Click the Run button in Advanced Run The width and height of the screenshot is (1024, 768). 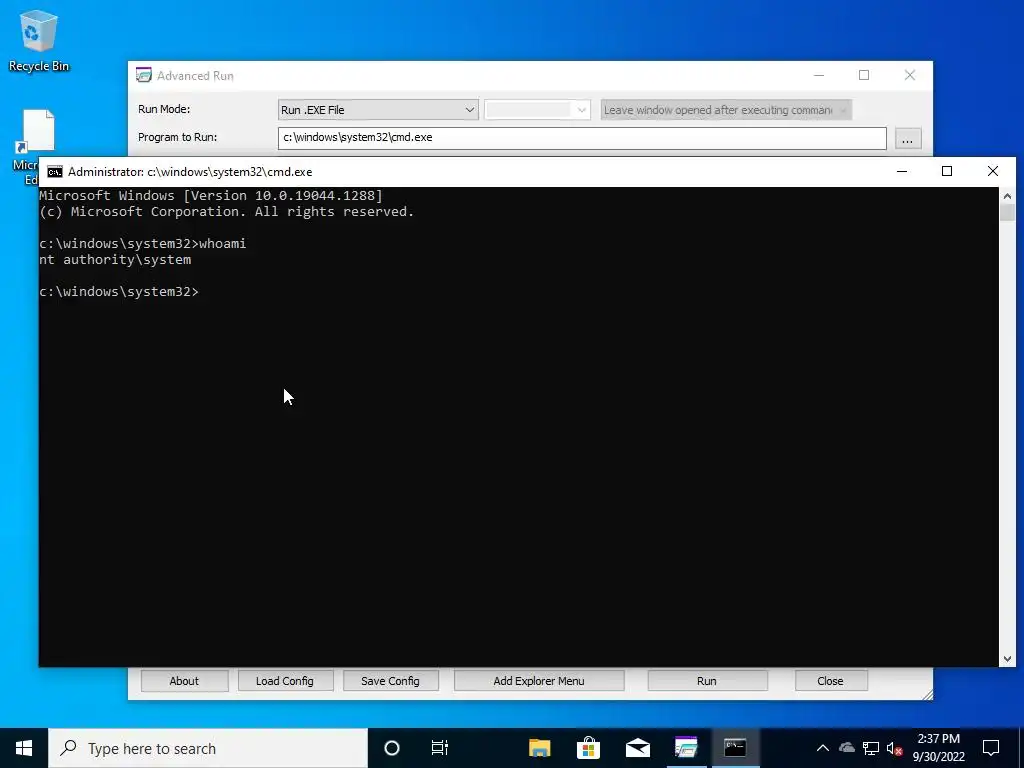[707, 680]
